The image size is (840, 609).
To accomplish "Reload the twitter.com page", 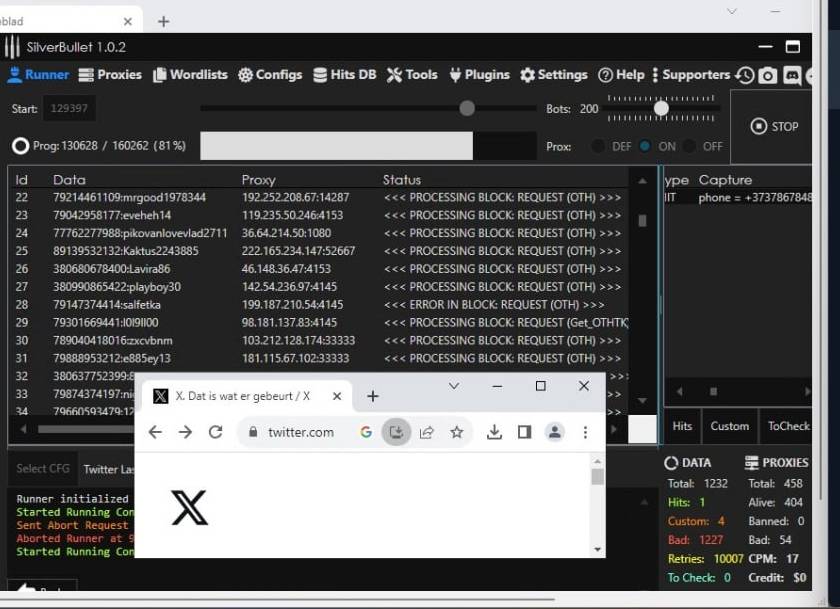I will [216, 432].
